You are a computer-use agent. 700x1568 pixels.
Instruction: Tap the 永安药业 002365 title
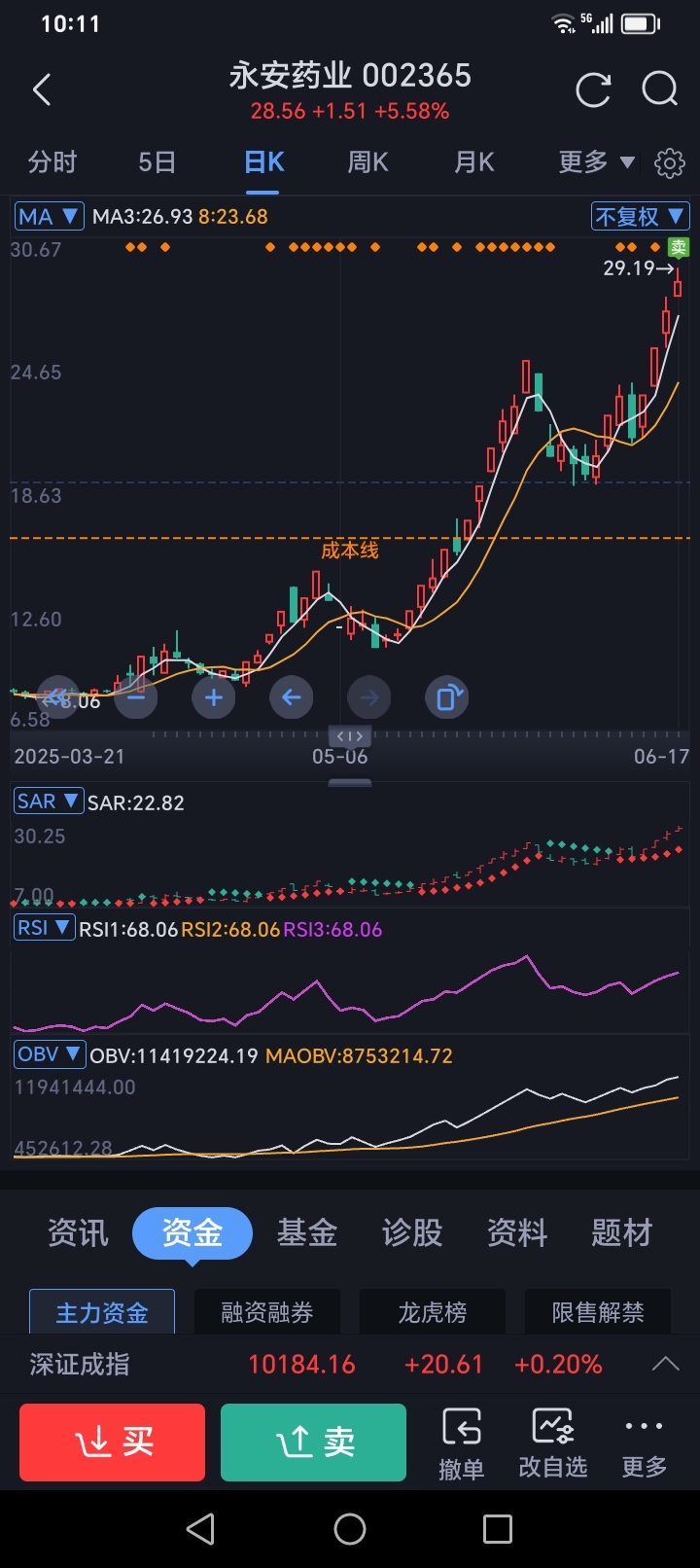tap(350, 75)
